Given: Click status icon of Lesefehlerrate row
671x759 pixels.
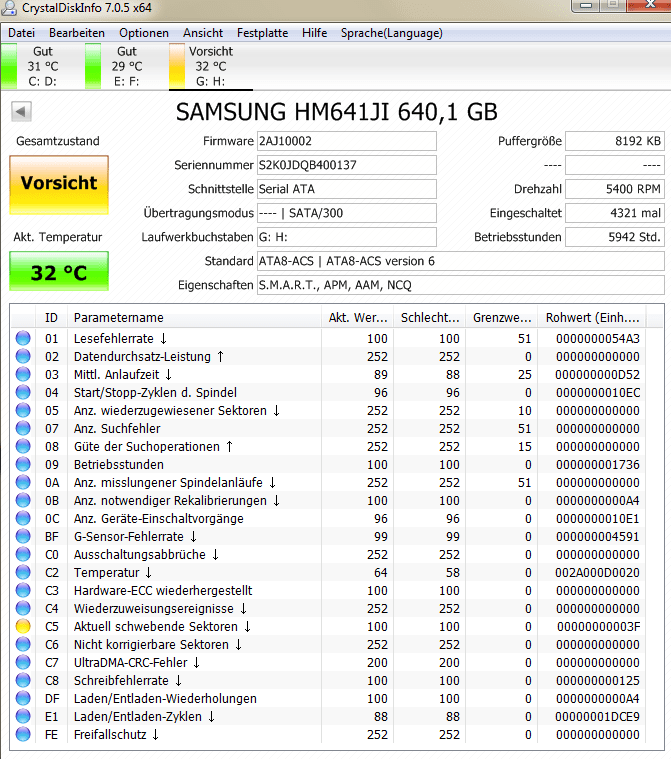Looking at the screenshot, I should click(x=23, y=338).
